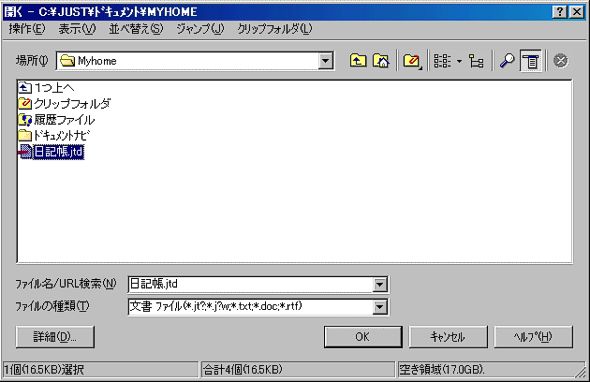
Task: Jump to the home folder icon
Action: [381, 61]
